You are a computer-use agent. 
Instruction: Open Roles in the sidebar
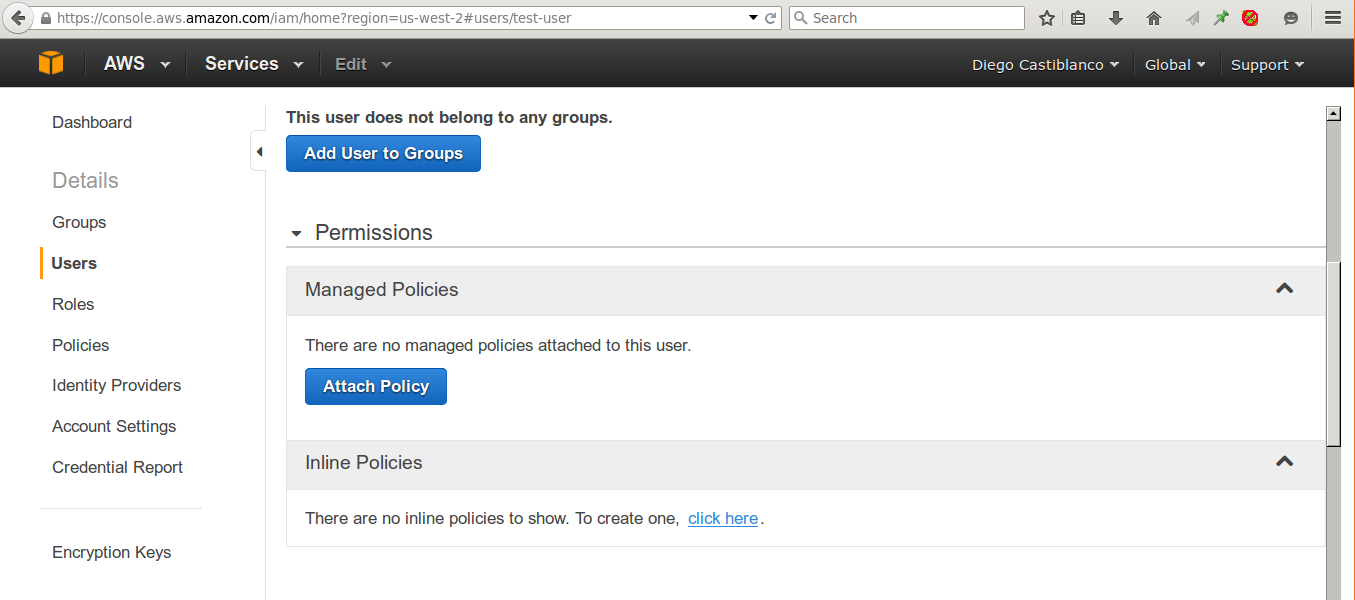coord(73,304)
